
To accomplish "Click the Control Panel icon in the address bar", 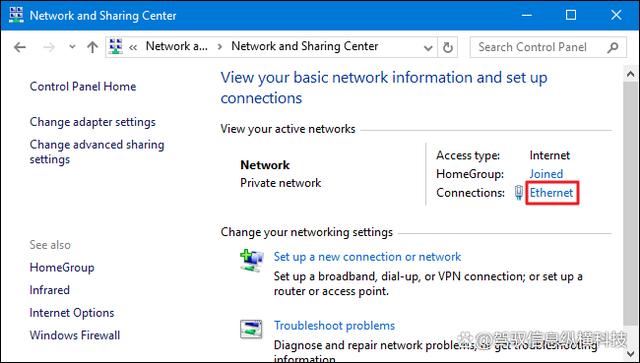I will click(x=116, y=47).
